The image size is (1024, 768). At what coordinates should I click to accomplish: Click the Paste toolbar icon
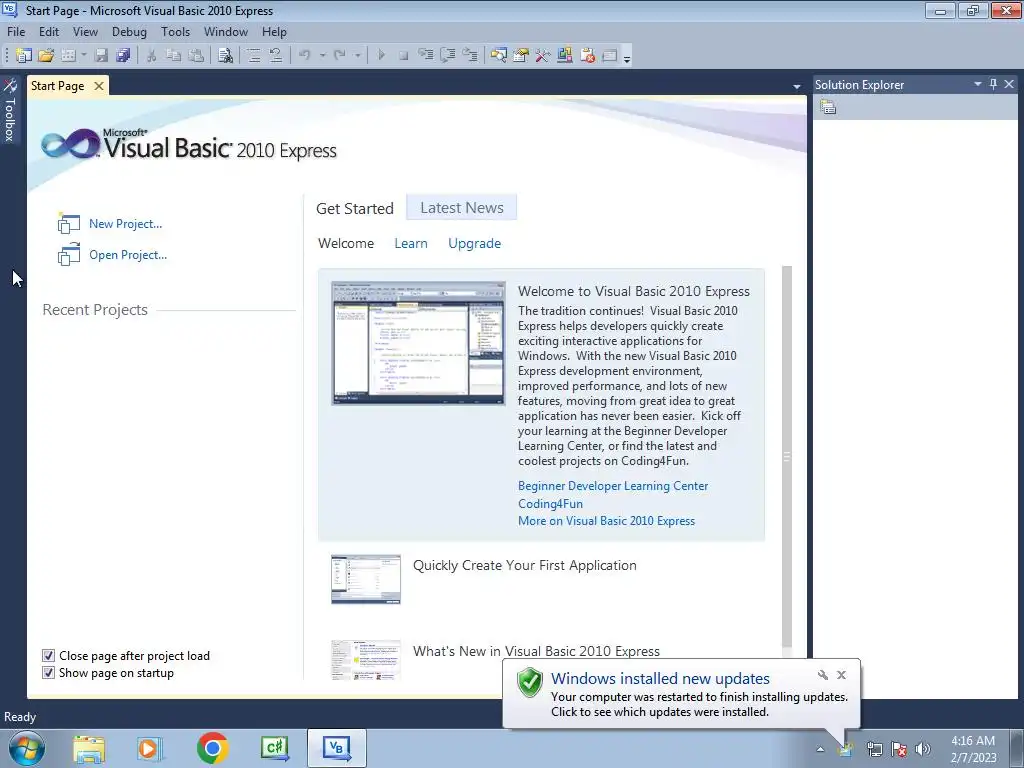tap(195, 56)
